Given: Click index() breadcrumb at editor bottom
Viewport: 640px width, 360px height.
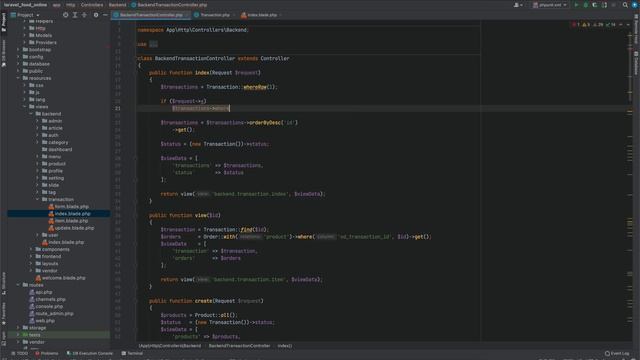Looking at the screenshot, I should (284, 346).
